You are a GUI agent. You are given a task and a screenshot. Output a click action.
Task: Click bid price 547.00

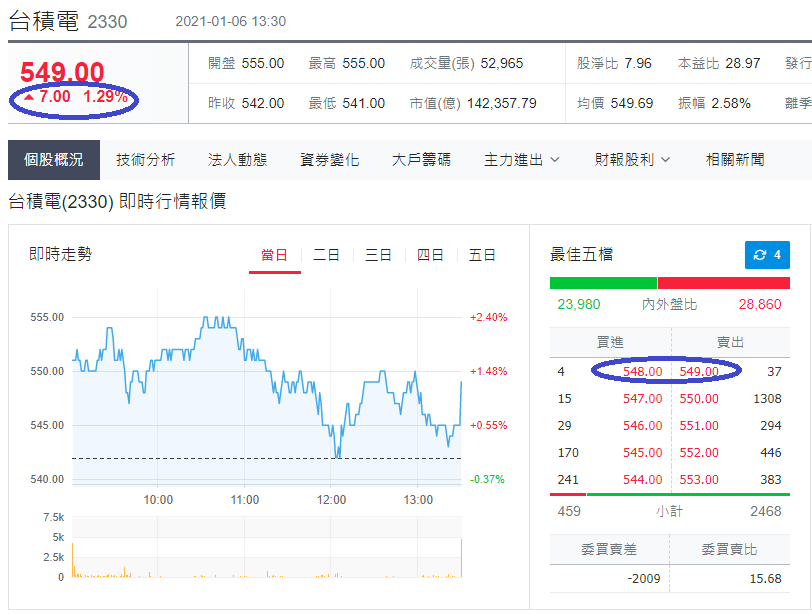coord(642,399)
